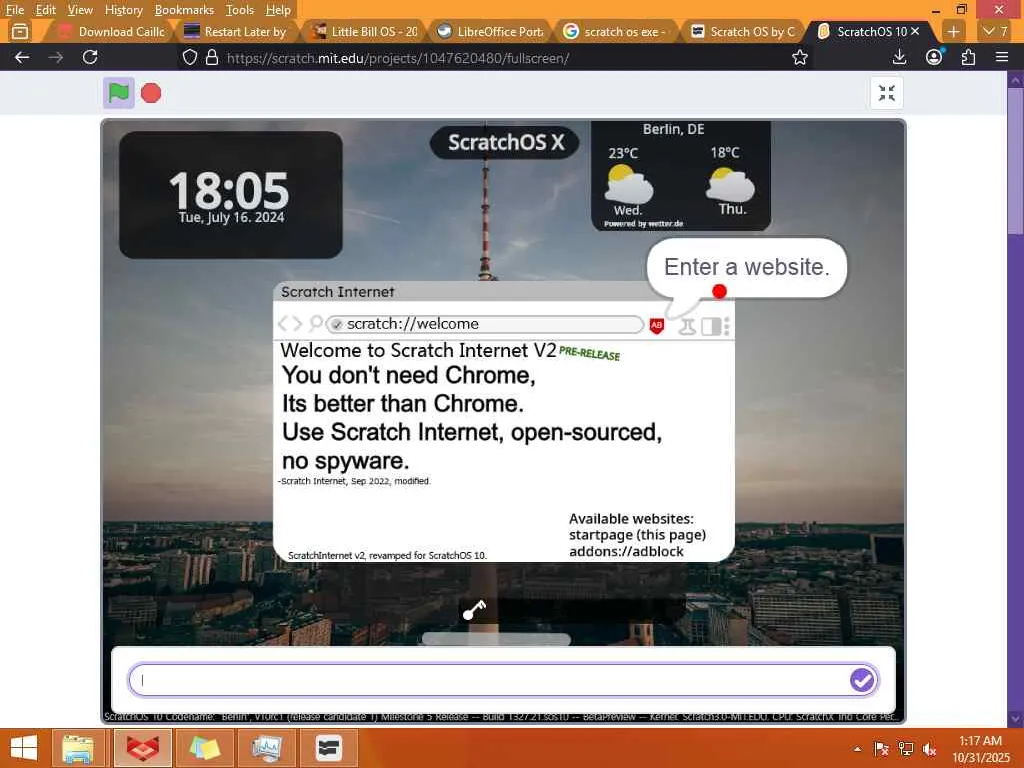Click the 18:05 clock widget
Viewport: 1024px width, 768px height.
pyautogui.click(x=231, y=195)
